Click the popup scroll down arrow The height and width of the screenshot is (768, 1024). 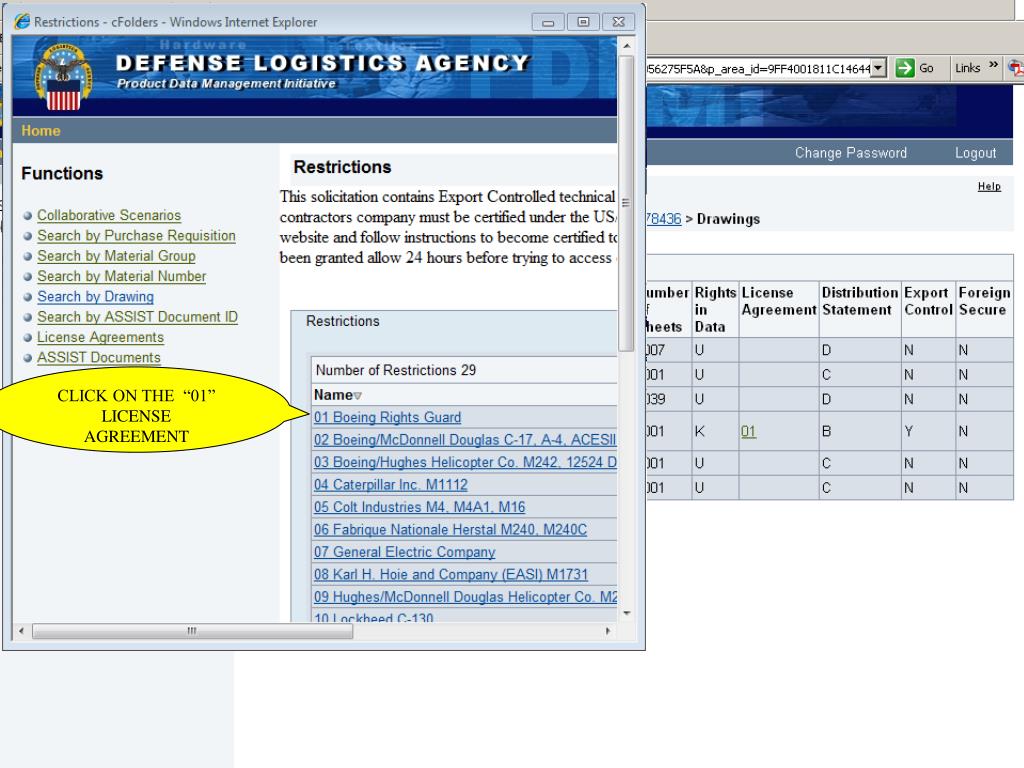click(626, 613)
